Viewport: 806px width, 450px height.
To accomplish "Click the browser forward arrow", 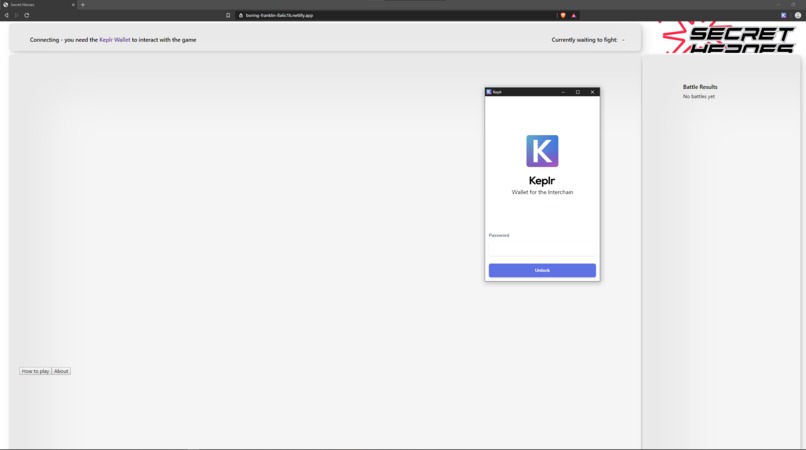I will [x=16, y=15].
